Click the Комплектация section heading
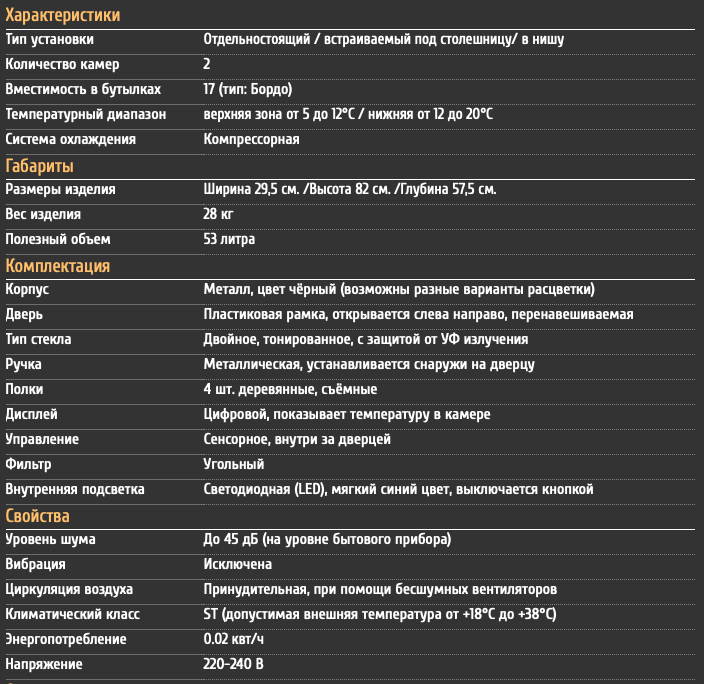704x684 pixels. [57, 266]
